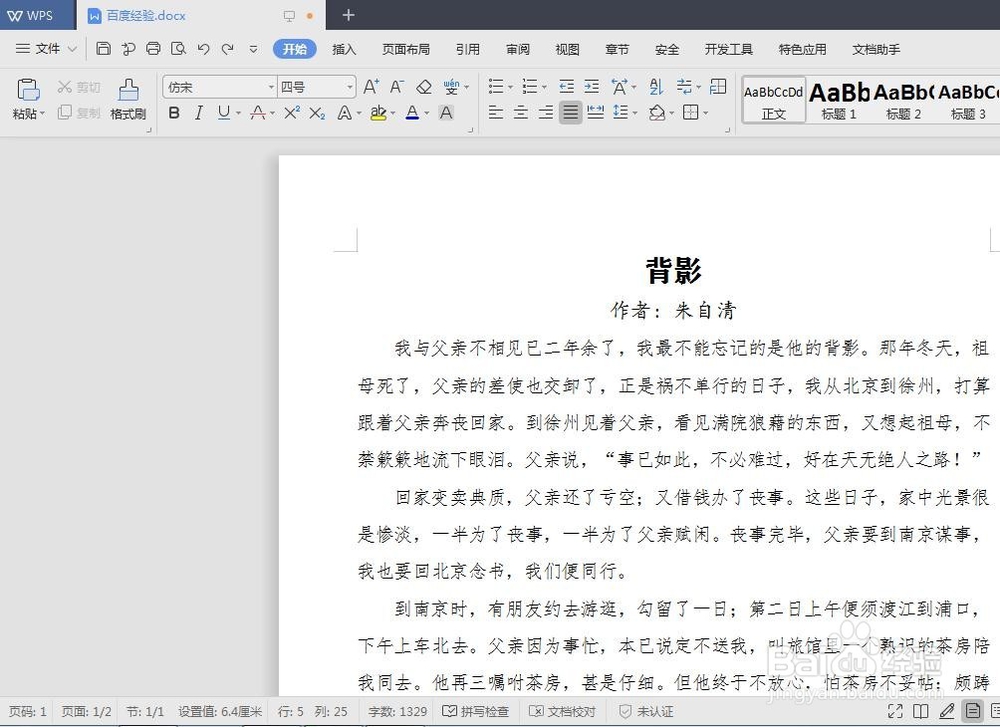
Task: Click the Align Right icon
Action: click(x=545, y=113)
